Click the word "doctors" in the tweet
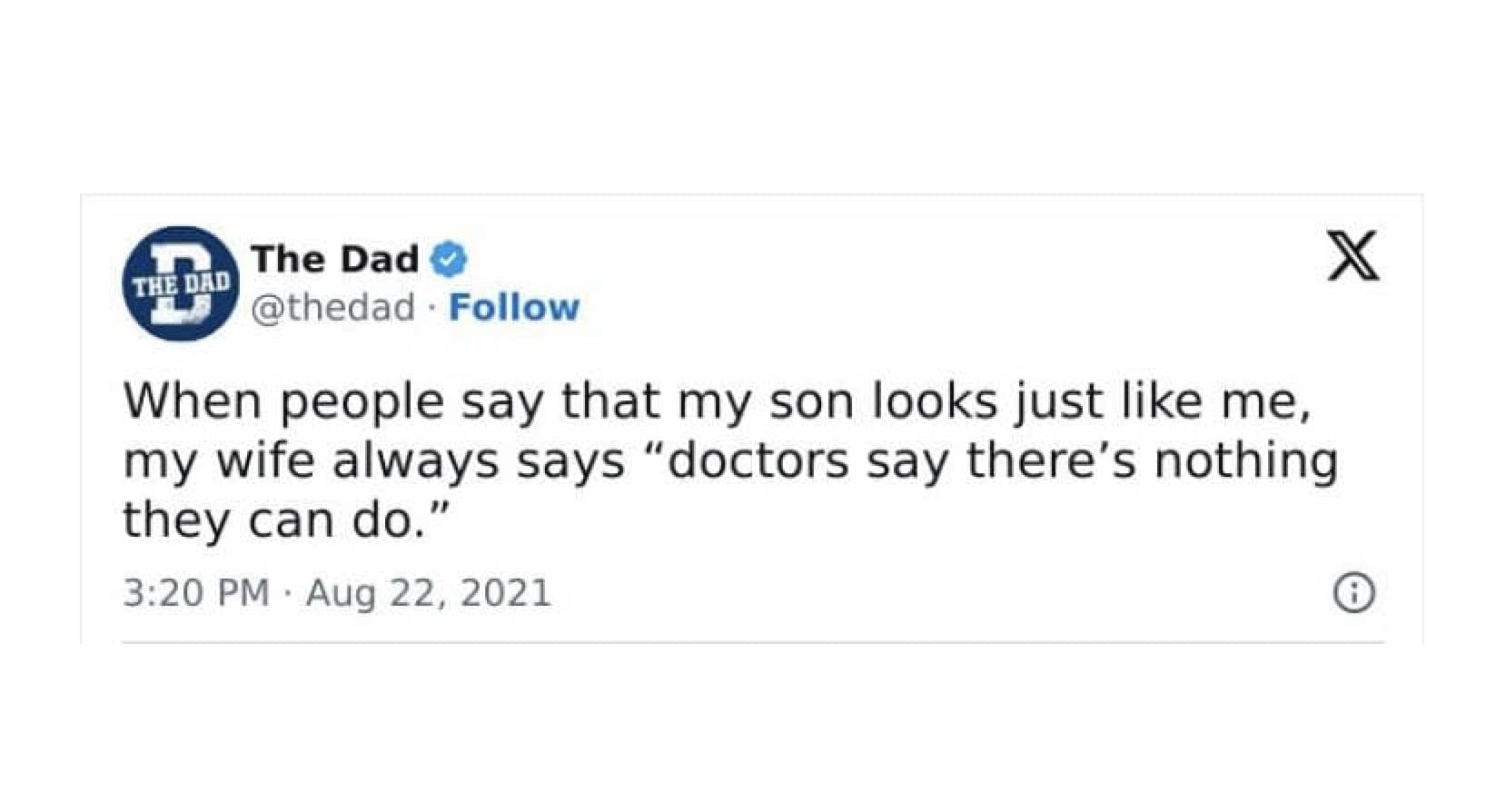The height and width of the screenshot is (812, 1506). tap(758, 461)
